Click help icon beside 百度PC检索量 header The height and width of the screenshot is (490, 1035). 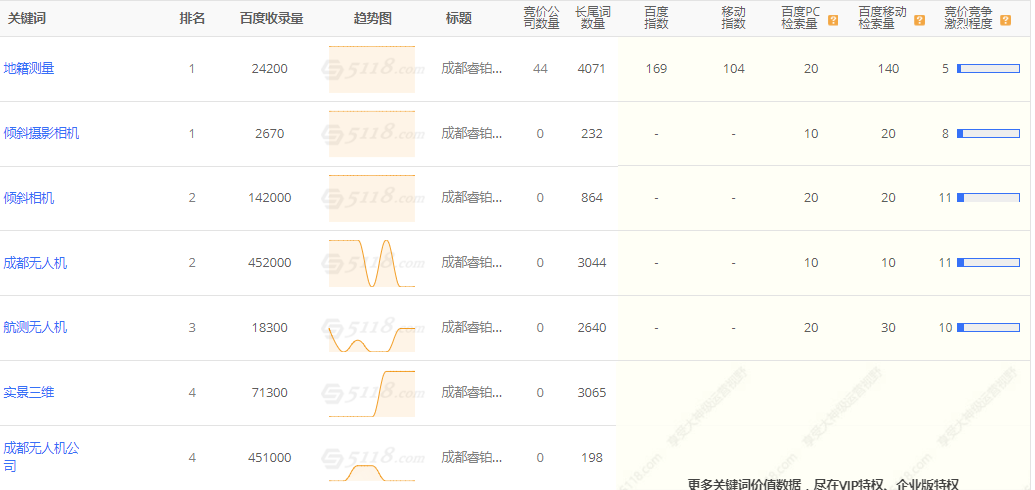click(x=833, y=19)
